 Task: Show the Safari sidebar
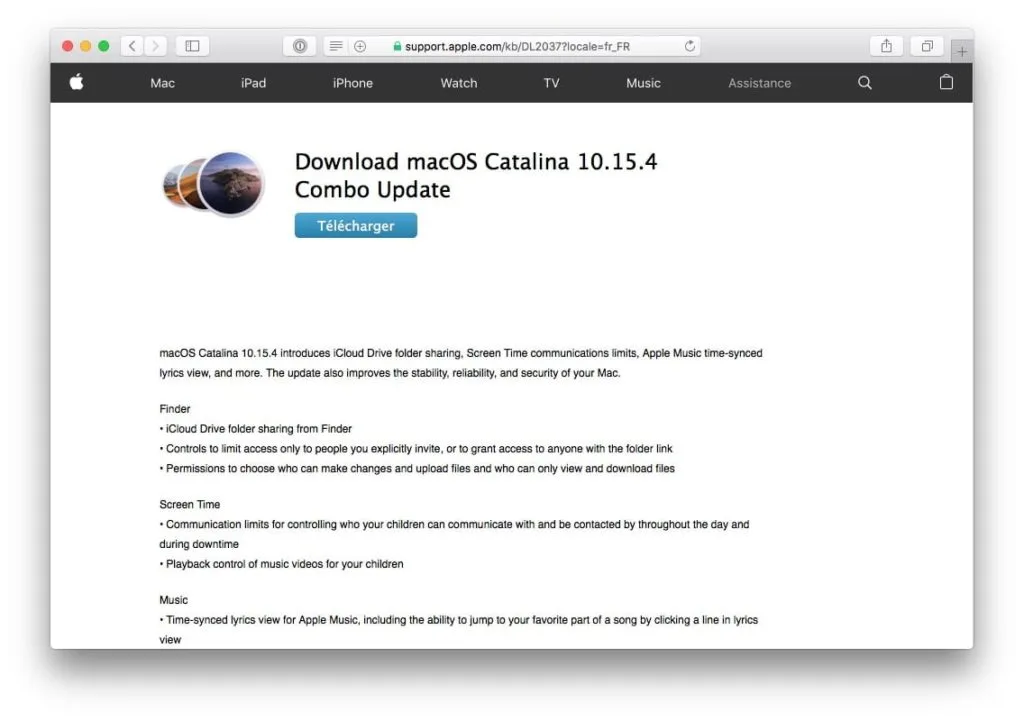pyautogui.click(x=193, y=46)
